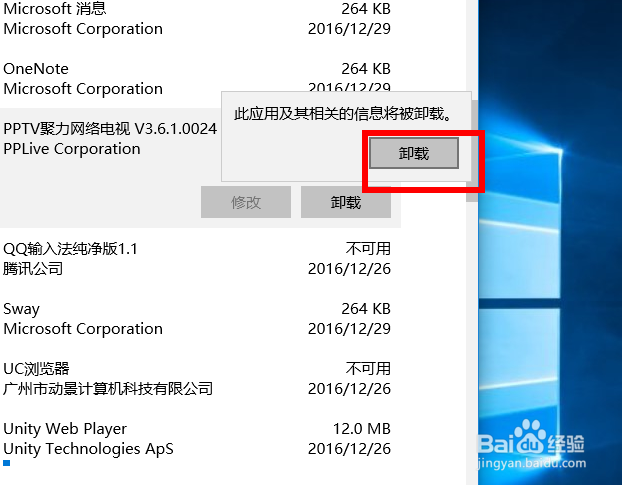Image resolution: width=622 pixels, height=485 pixels.
Task: Click the 264 KB size of Sway
Action: coord(366,309)
